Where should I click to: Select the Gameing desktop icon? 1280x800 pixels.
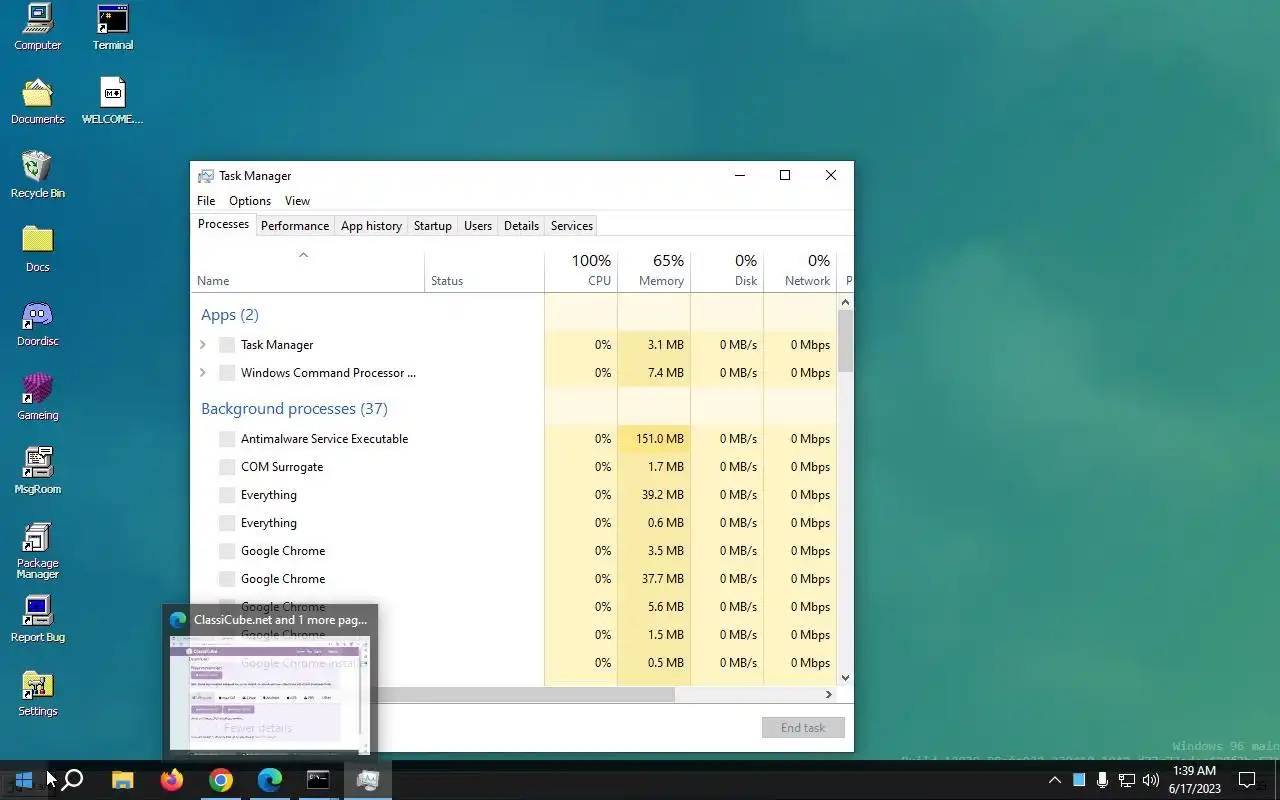coord(37,397)
